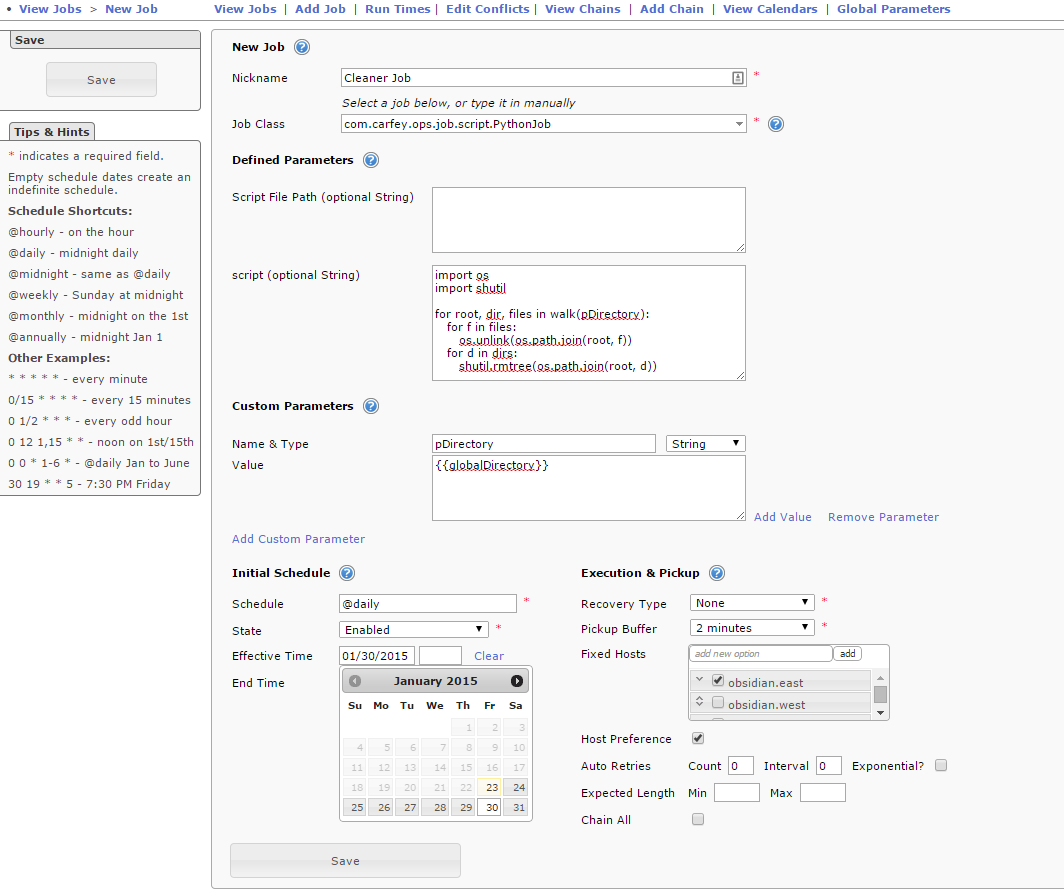Screen dimensions: 1064x889
Task: Open help icon beside Job Class dropdown
Action: 775,124
